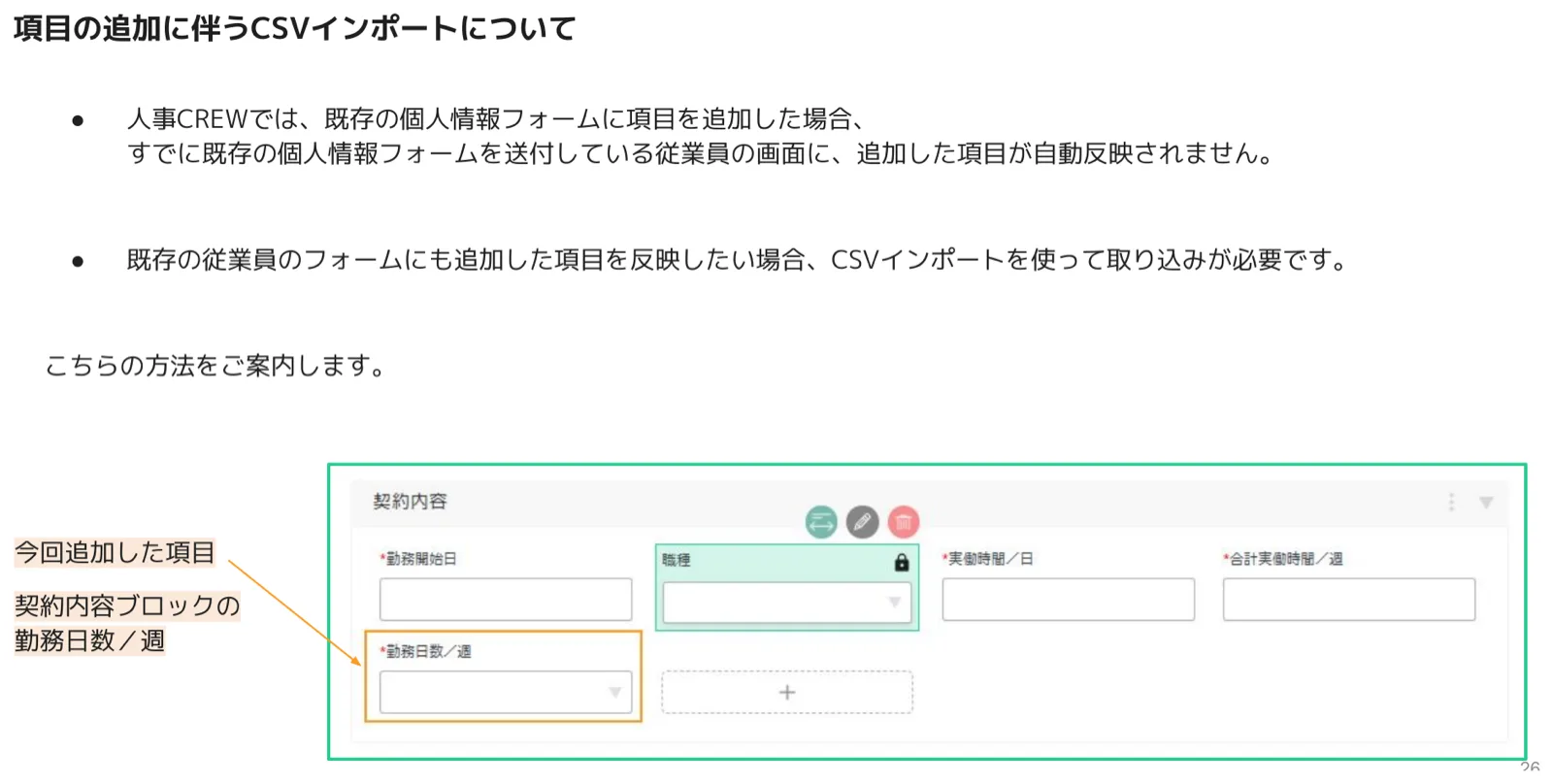The image size is (1553, 784).
Task: Open the three-dot menu of 契約内容 block
Action: point(1451,502)
